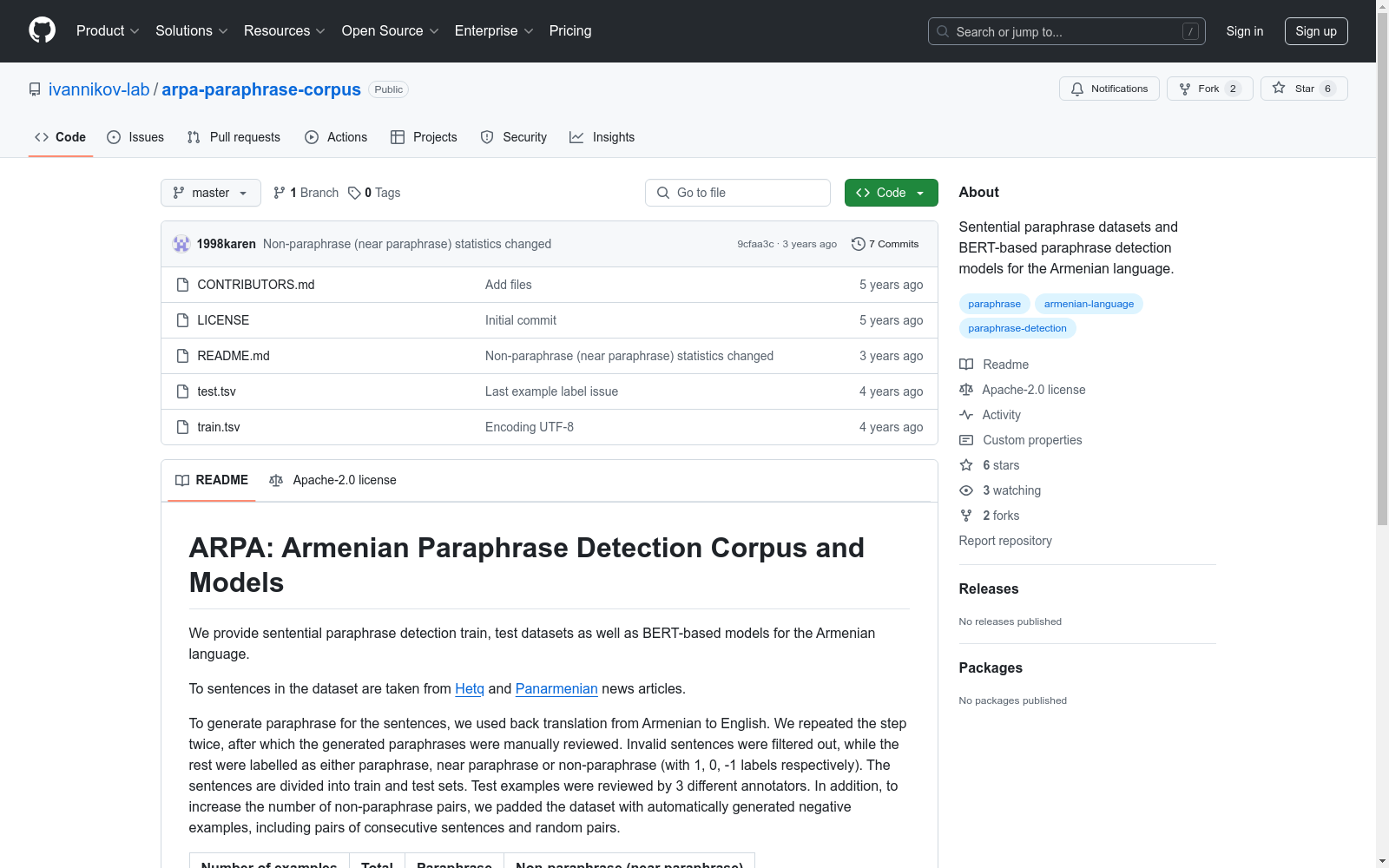Open the 1998karen author link
Screen dimensions: 1389x868
[x=227, y=244]
